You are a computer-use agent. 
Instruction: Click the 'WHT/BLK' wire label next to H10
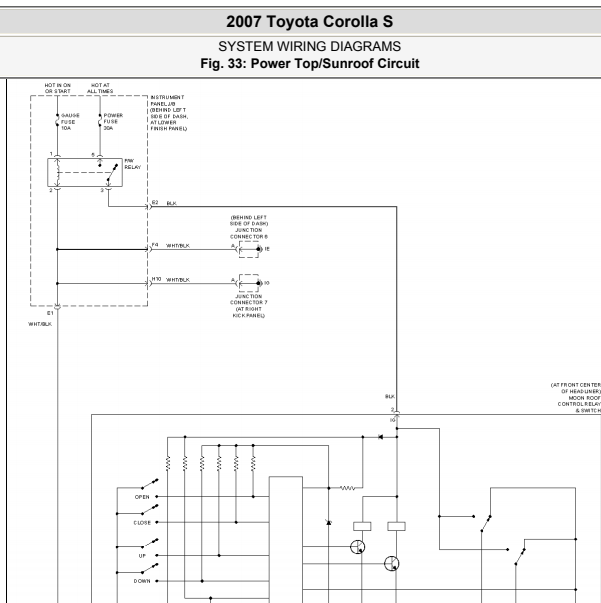[x=178, y=280]
